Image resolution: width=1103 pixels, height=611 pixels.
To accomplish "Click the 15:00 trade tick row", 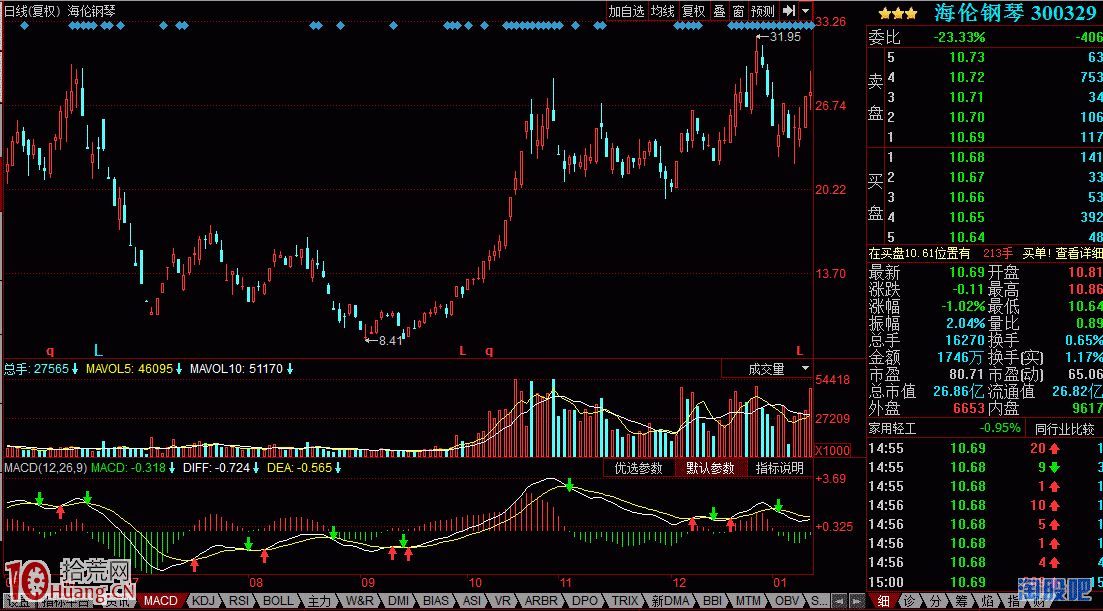I will (x=985, y=582).
